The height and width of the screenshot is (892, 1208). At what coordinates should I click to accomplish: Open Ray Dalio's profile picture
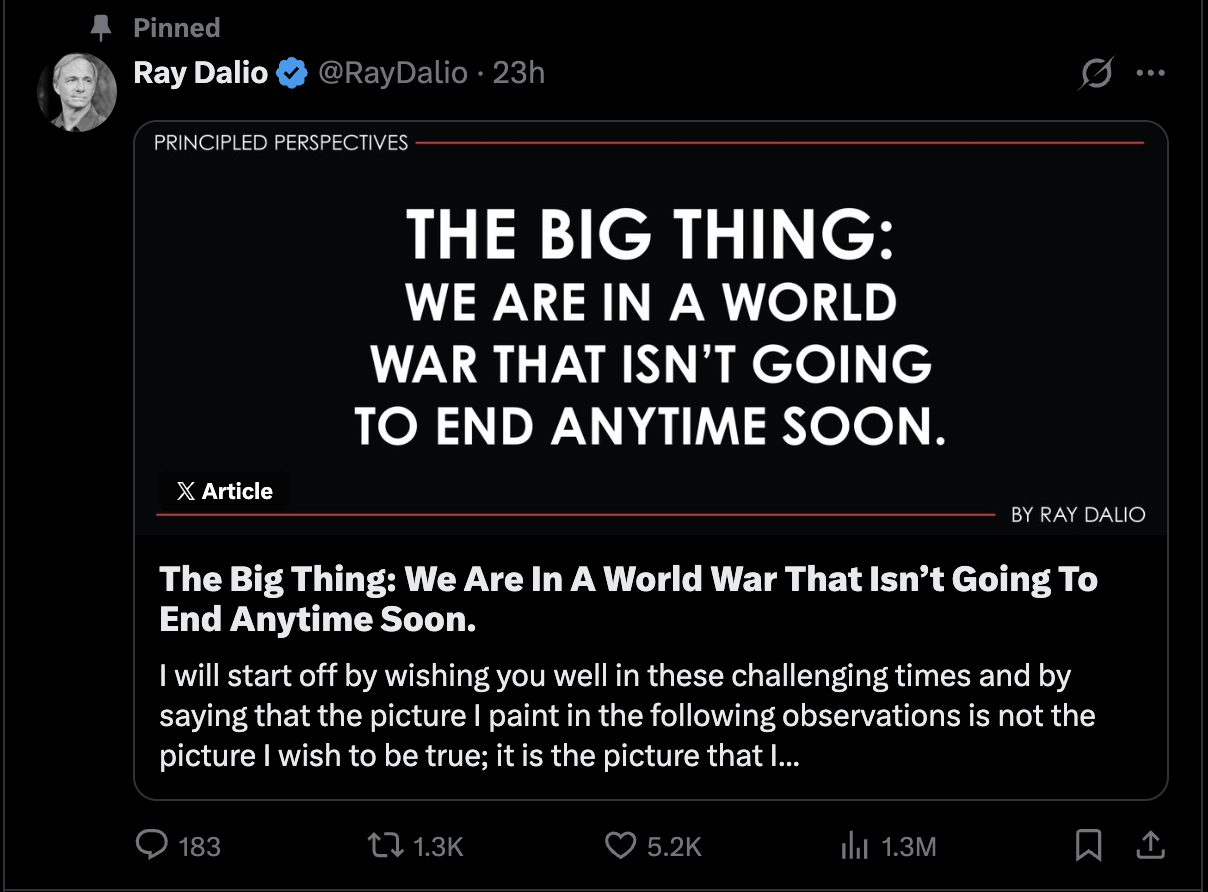coord(77,92)
